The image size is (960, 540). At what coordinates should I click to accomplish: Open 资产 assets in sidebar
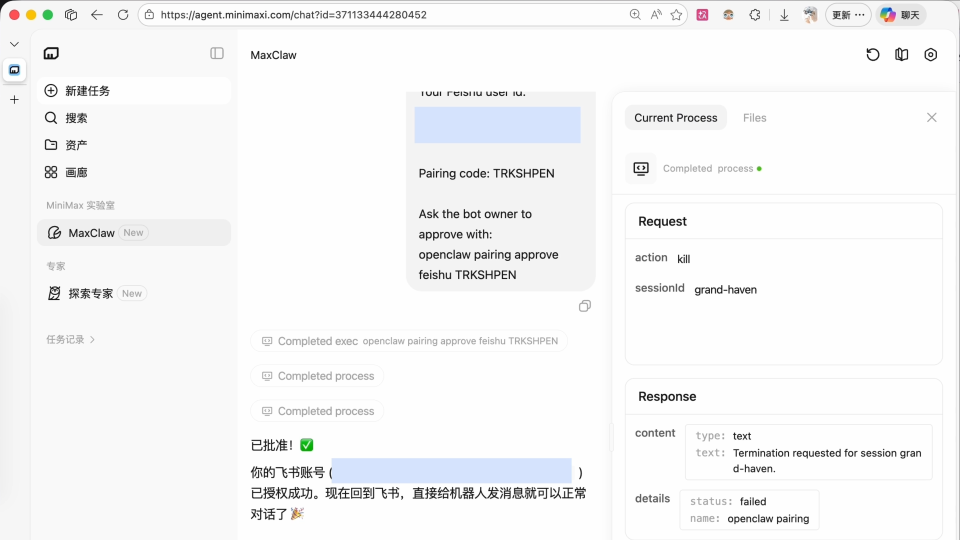tap(133, 145)
